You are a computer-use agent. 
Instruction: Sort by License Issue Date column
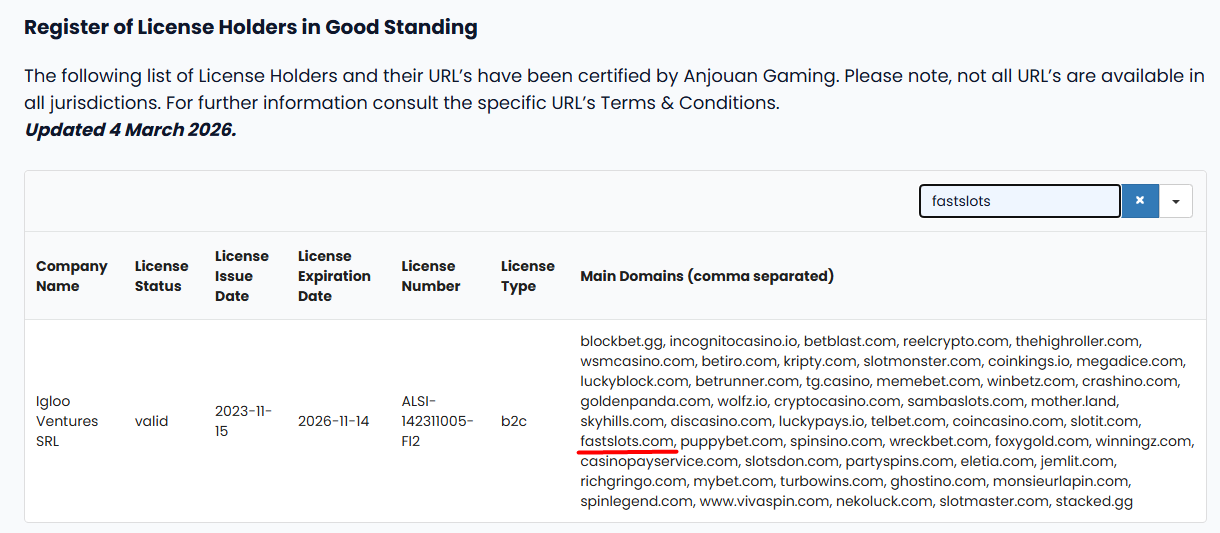pyautogui.click(x=242, y=276)
